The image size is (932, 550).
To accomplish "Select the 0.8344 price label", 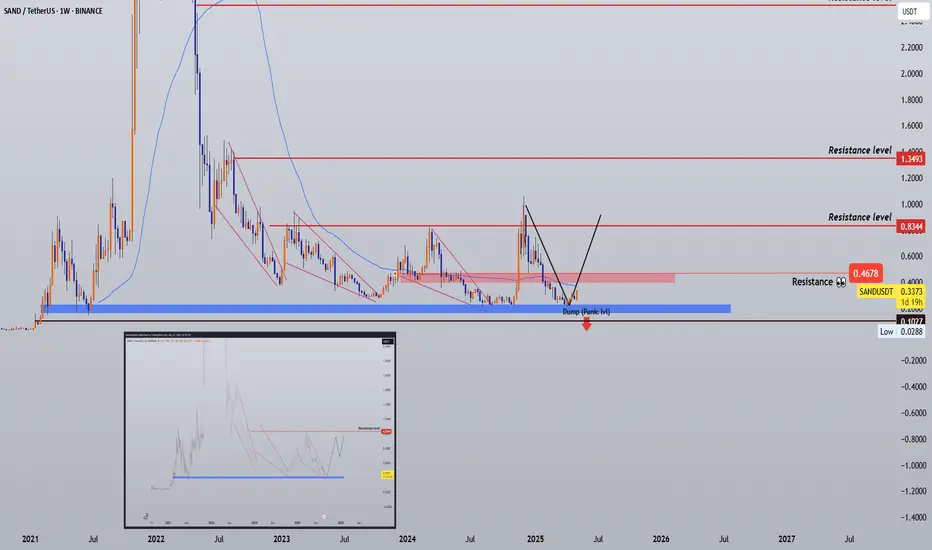I will [911, 227].
